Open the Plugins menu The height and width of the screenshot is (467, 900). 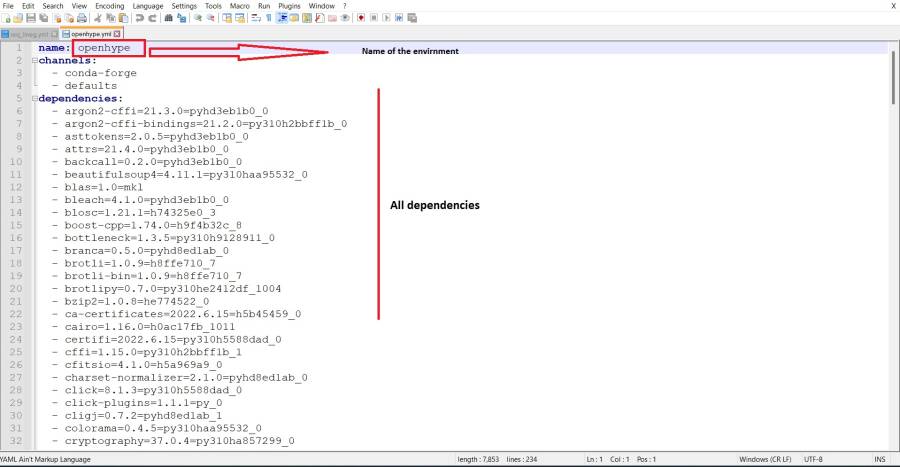click(x=290, y=6)
